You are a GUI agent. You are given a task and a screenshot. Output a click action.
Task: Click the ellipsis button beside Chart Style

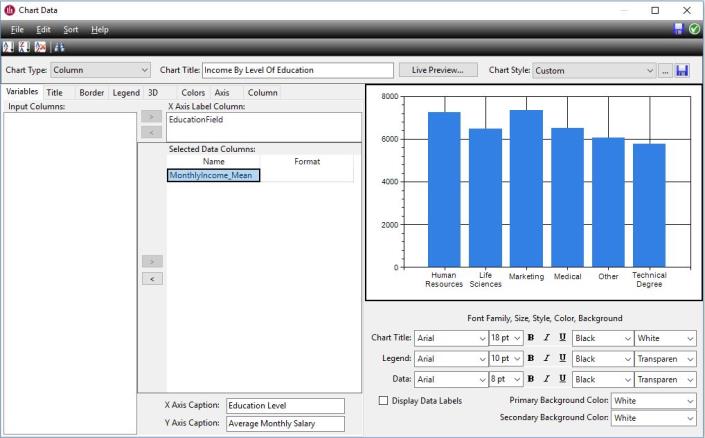pyautogui.click(x=666, y=71)
